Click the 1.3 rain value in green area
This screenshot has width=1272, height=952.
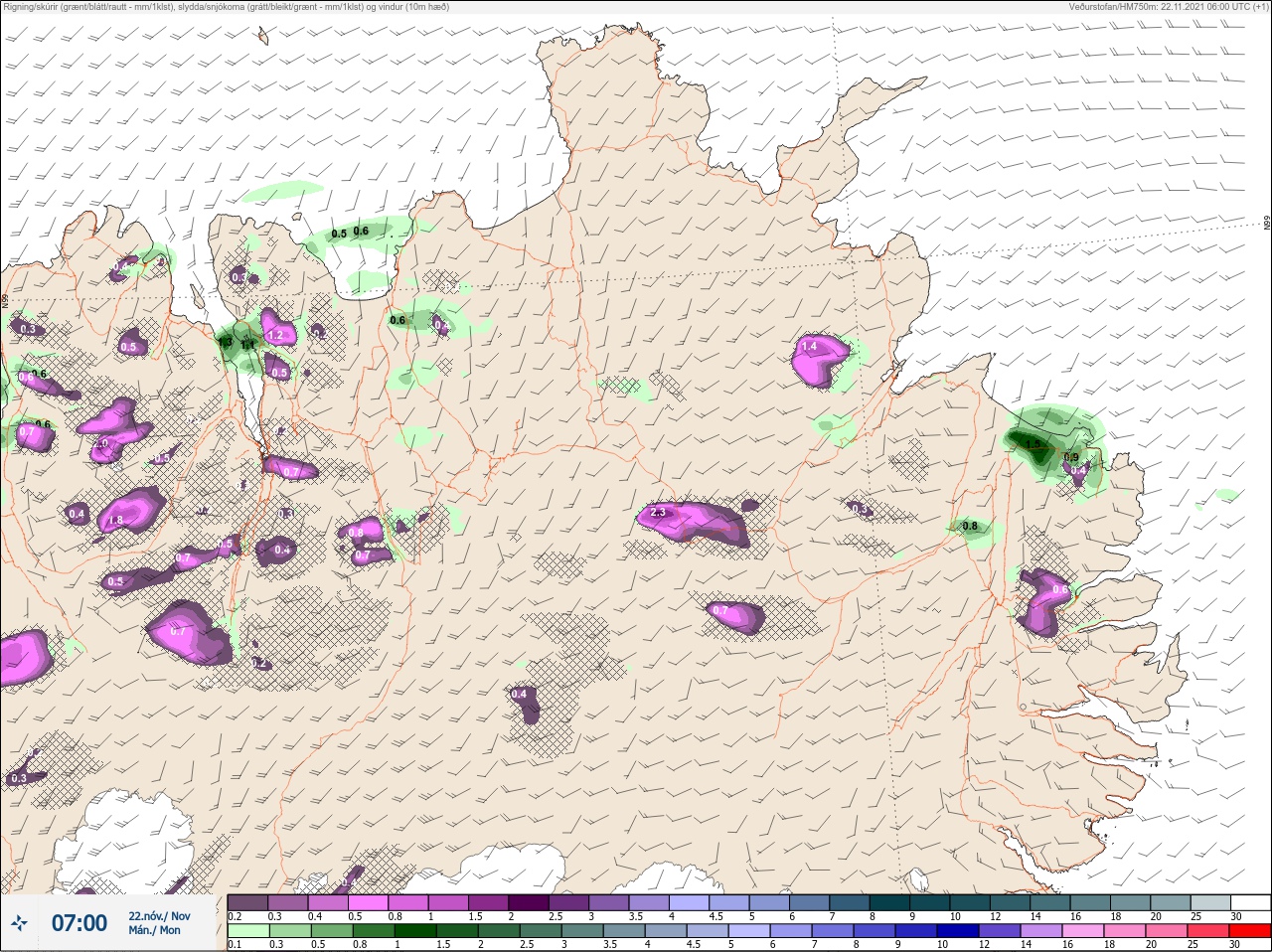(x=226, y=341)
